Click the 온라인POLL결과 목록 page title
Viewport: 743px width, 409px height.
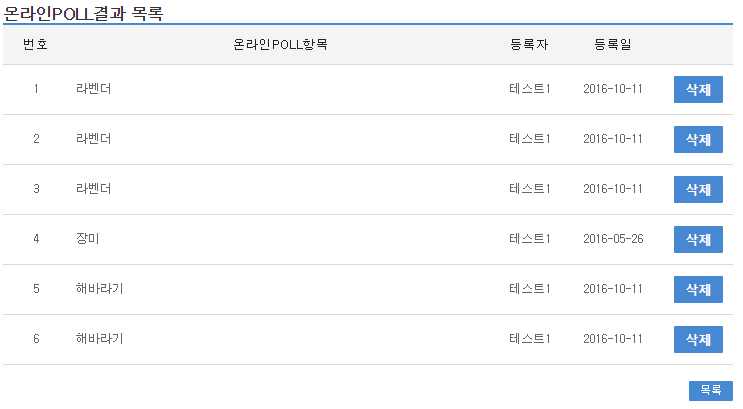pyautogui.click(x=83, y=13)
